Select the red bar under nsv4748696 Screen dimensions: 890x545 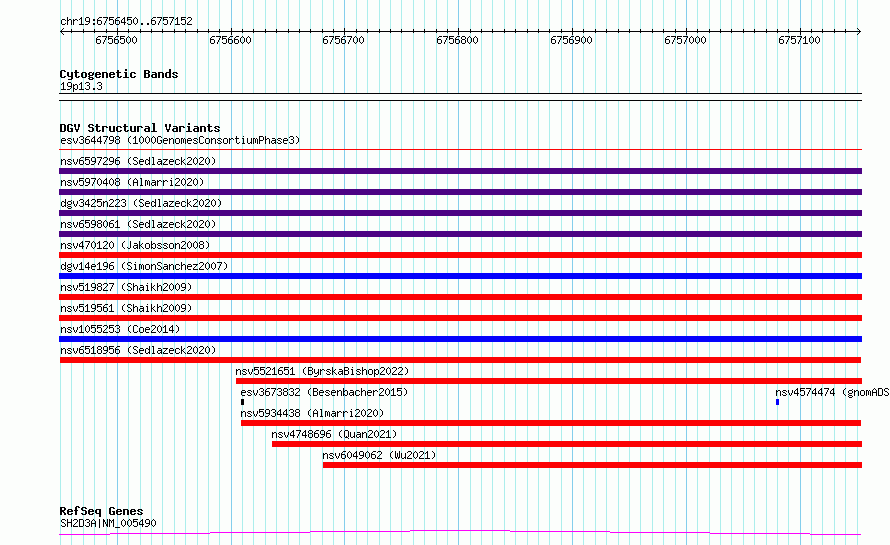(x=567, y=444)
